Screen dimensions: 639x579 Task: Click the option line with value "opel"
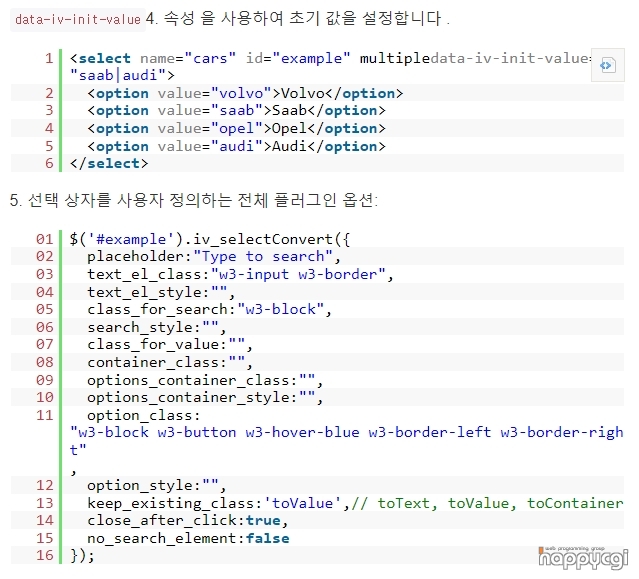236,128
